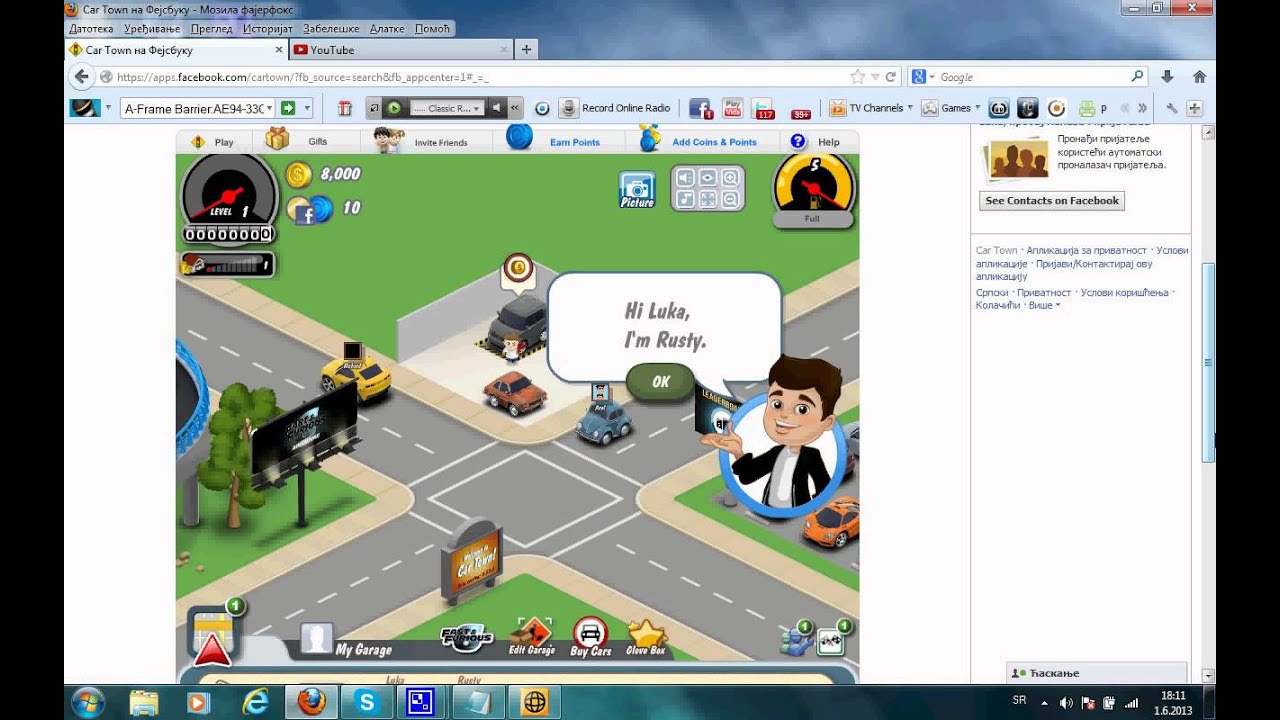This screenshot has width=1280, height=720.
Task: Take a snapshot with the Picture icon
Action: [637, 189]
